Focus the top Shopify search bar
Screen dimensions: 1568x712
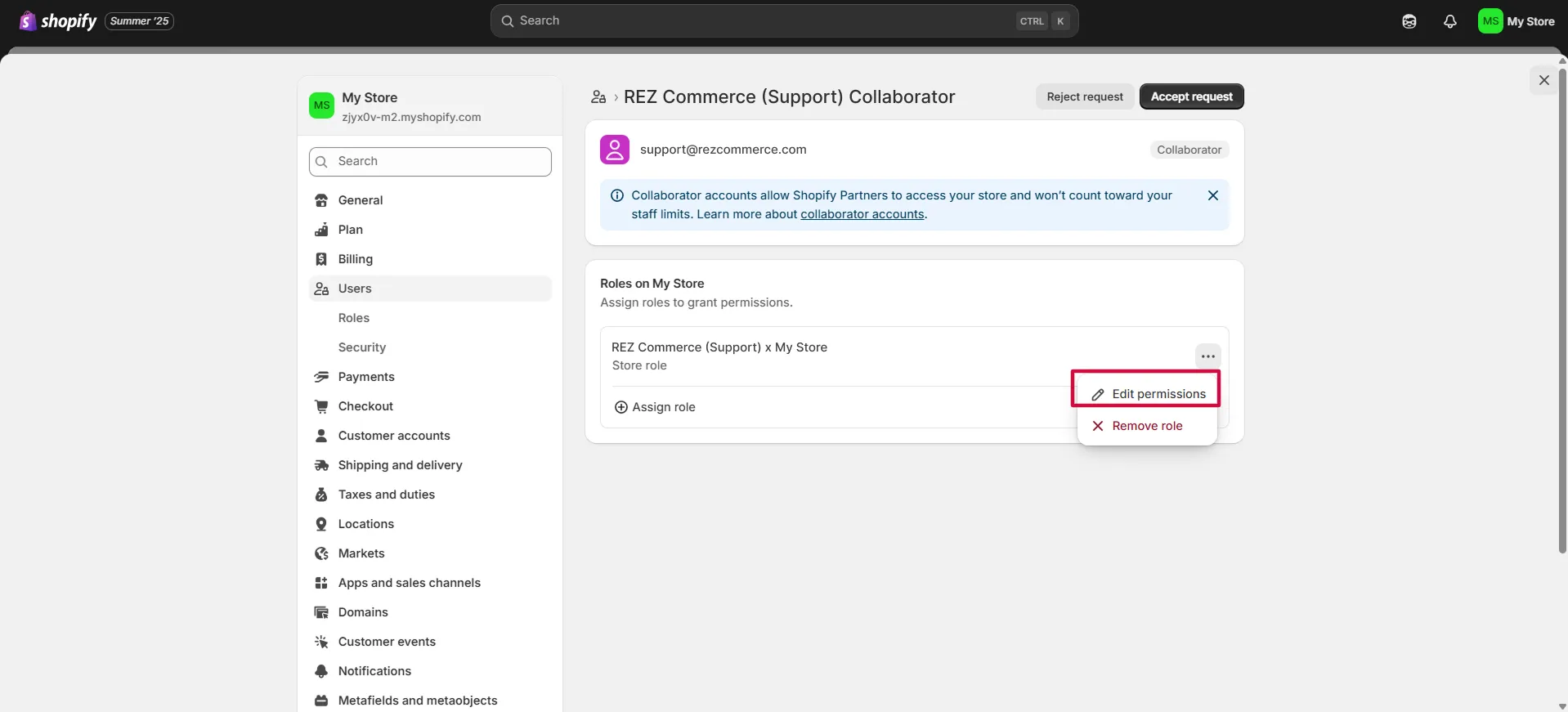point(784,21)
